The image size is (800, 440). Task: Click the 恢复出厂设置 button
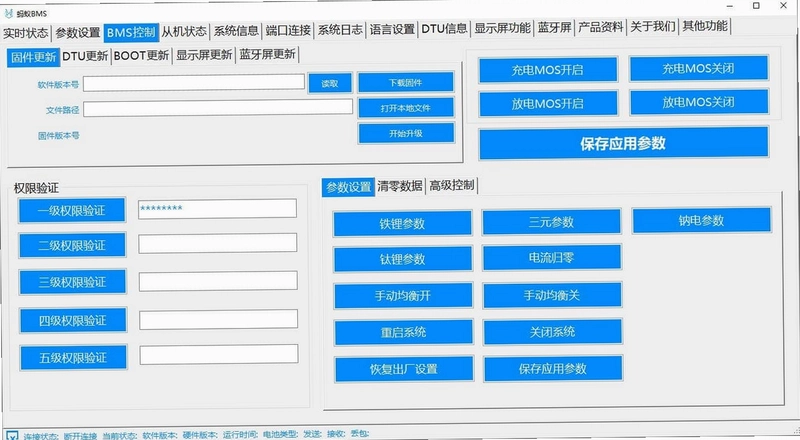[x=405, y=369]
